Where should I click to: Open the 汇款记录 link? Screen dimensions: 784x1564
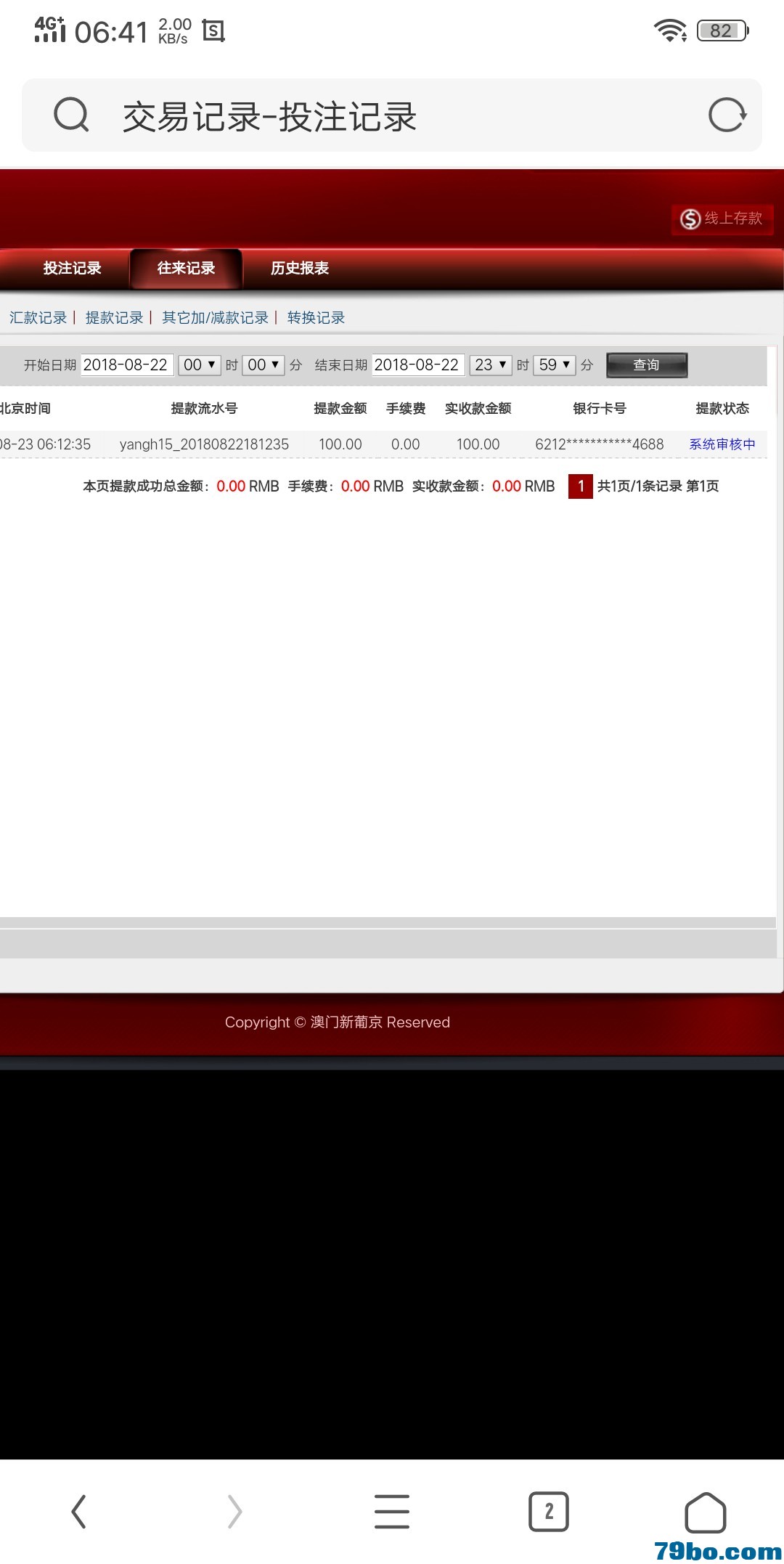[38, 318]
